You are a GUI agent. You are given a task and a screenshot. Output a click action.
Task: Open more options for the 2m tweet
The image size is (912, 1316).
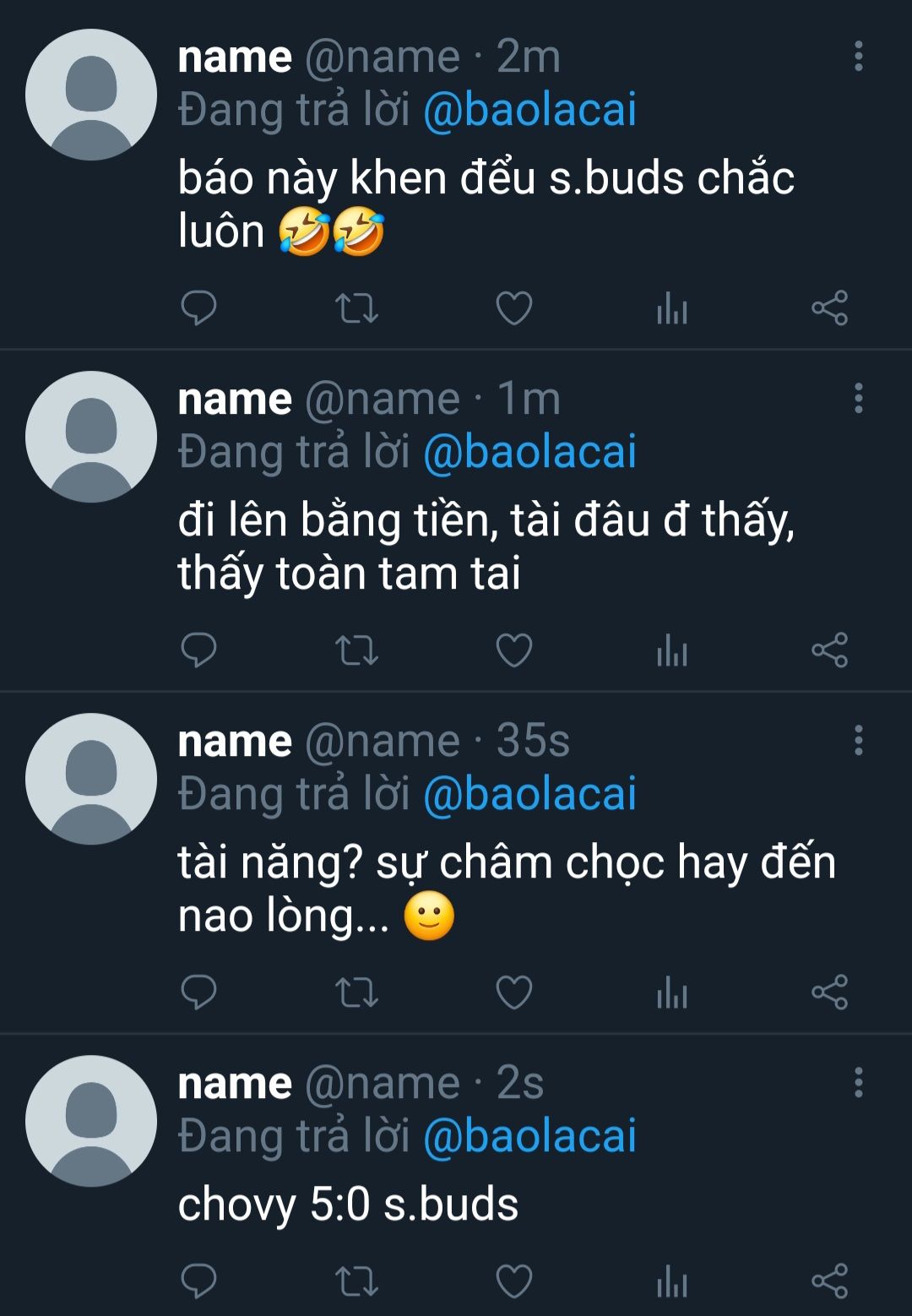click(x=858, y=56)
